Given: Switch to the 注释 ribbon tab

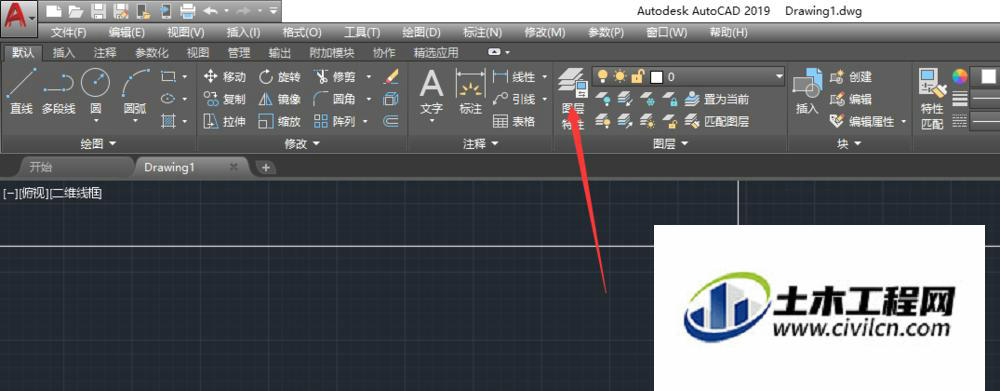Looking at the screenshot, I should pyautogui.click(x=104, y=53).
